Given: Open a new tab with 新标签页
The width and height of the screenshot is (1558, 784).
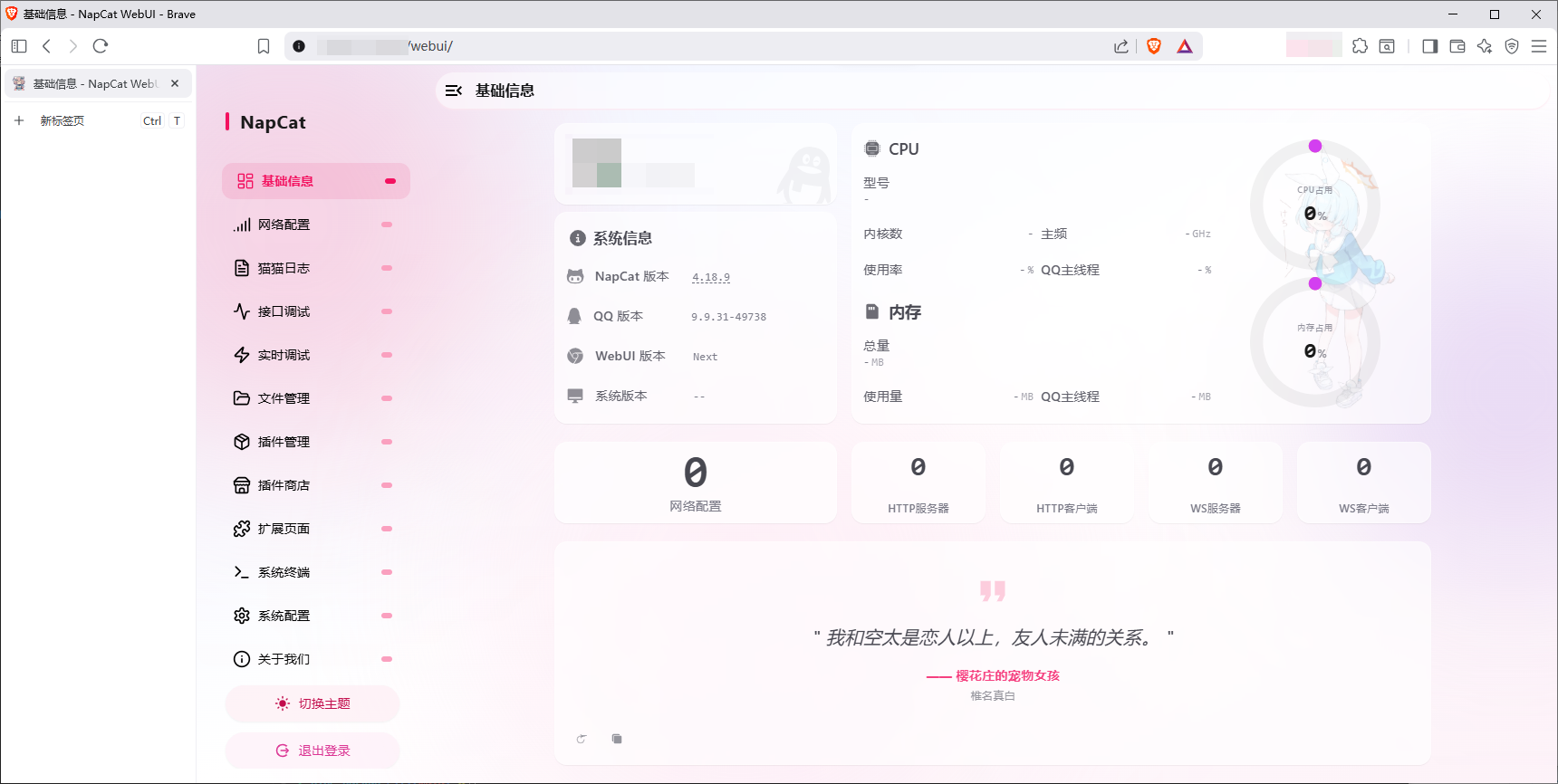Looking at the screenshot, I should pos(98,120).
